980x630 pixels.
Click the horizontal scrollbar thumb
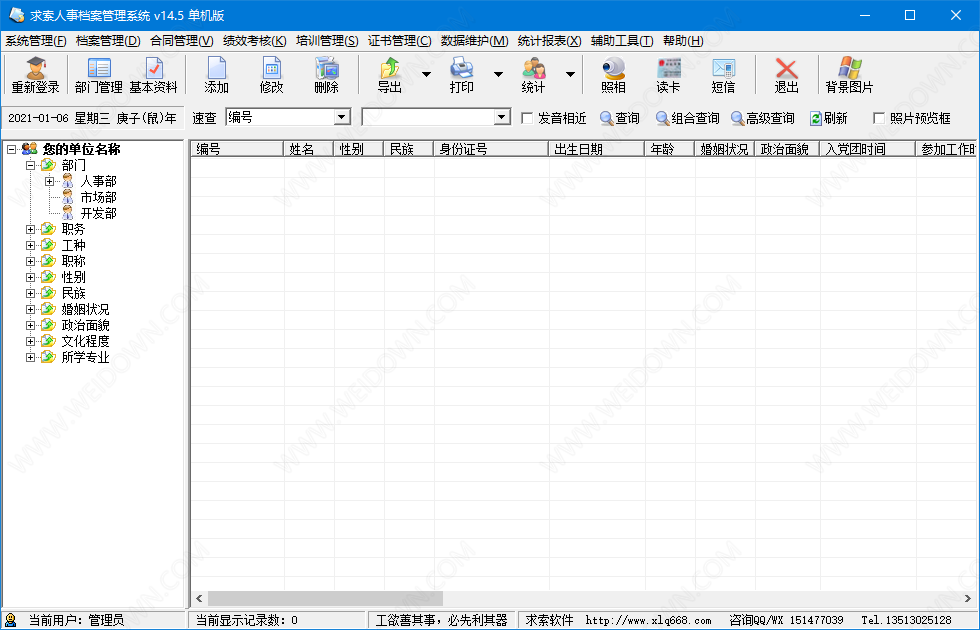[x=325, y=598]
